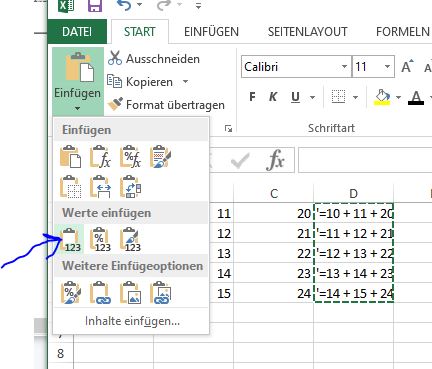This screenshot has width=432, height=369.
Task: Choose the transpose paste icon
Action: pos(130,187)
